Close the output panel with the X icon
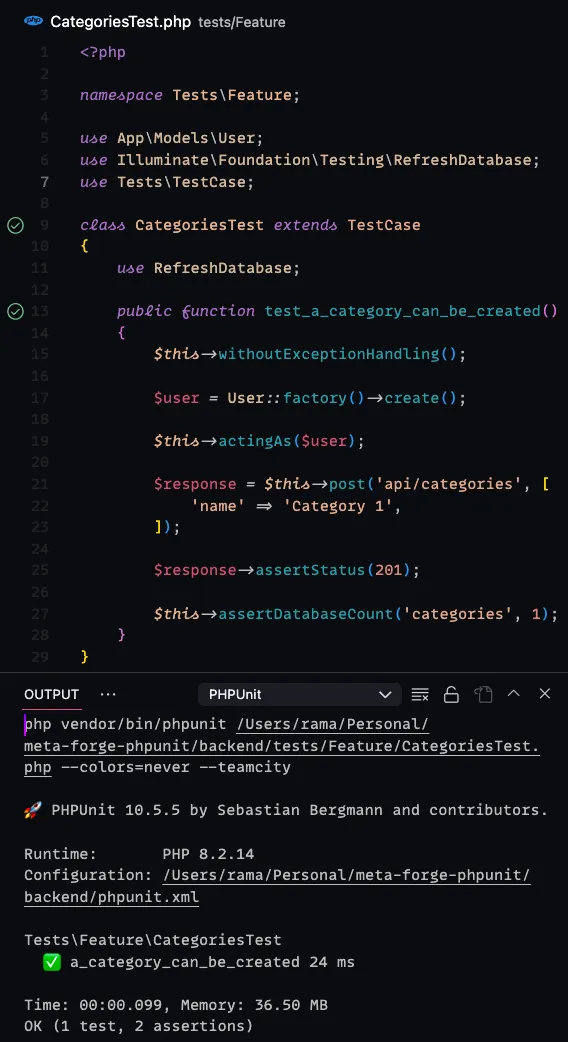 (545, 694)
